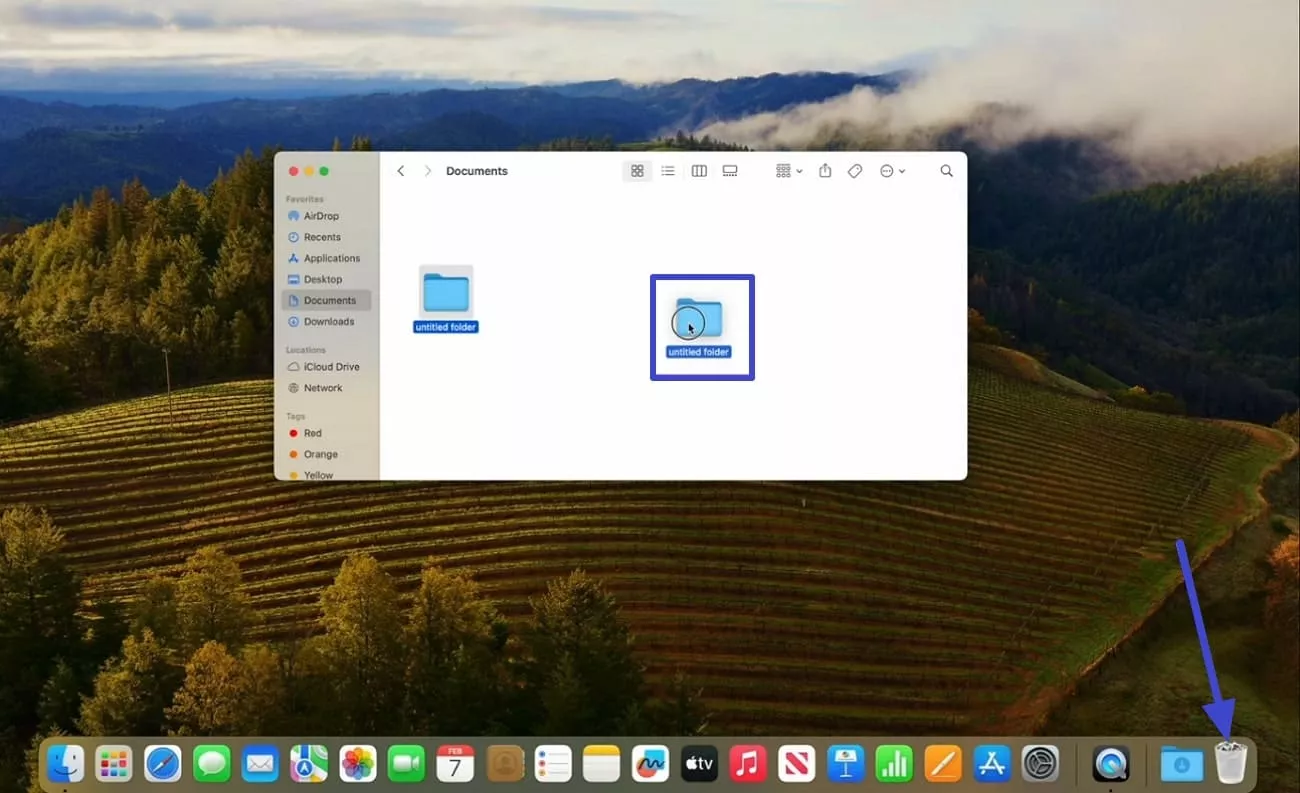Start a Finder search with the magnifier icon
The height and width of the screenshot is (793, 1300).
[946, 170]
